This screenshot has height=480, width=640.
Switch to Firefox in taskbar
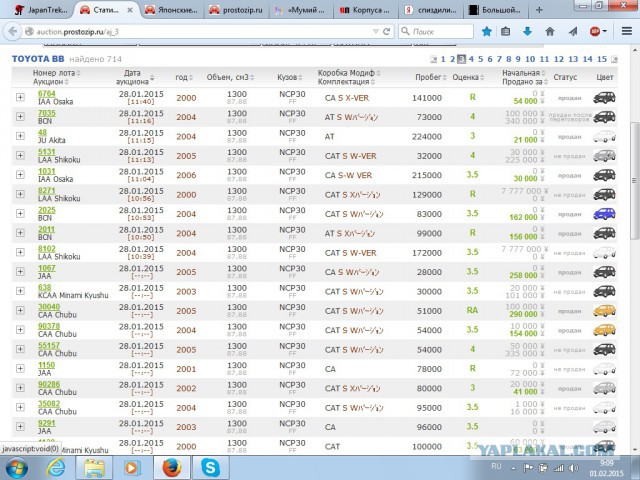[x=172, y=468]
